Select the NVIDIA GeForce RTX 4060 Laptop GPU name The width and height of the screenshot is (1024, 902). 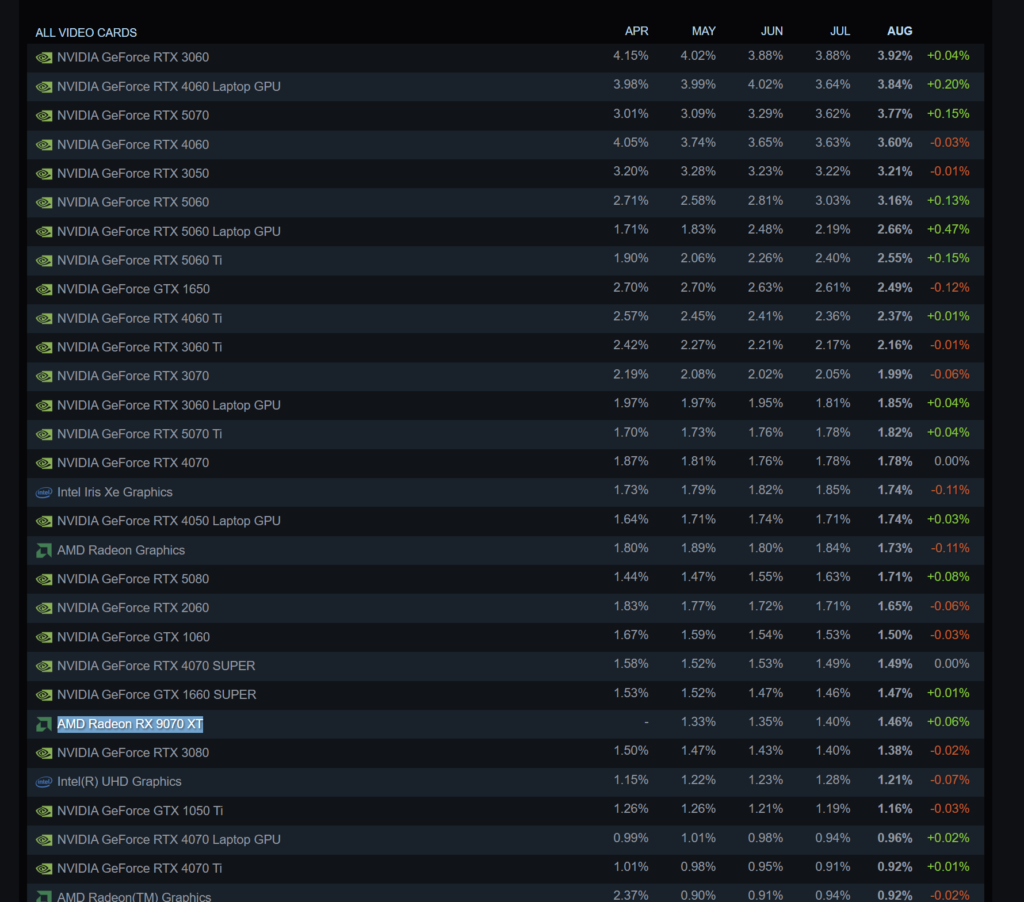[x=169, y=87]
